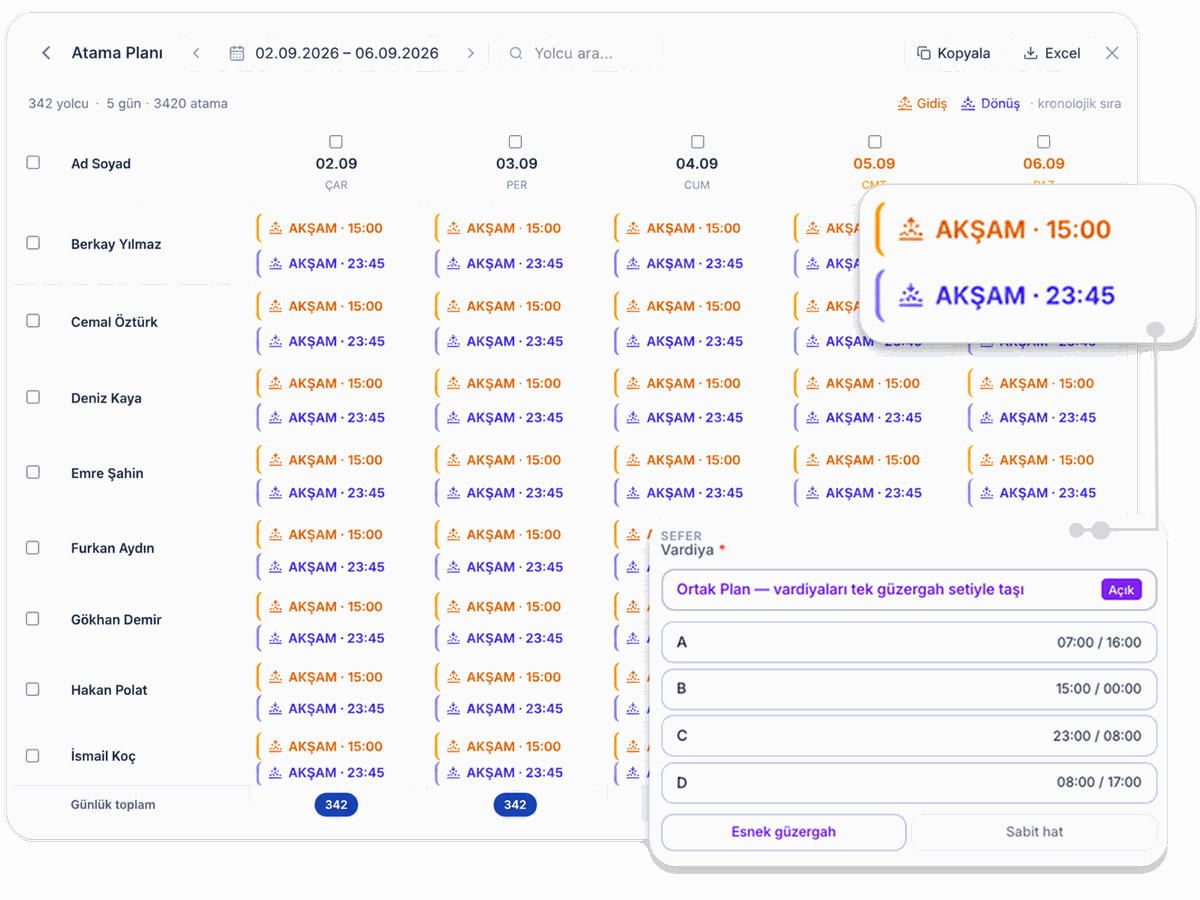This screenshot has width=1200, height=900.
Task: Click Cemal Öztürk's 04.09 departure icon
Action: (x=633, y=306)
